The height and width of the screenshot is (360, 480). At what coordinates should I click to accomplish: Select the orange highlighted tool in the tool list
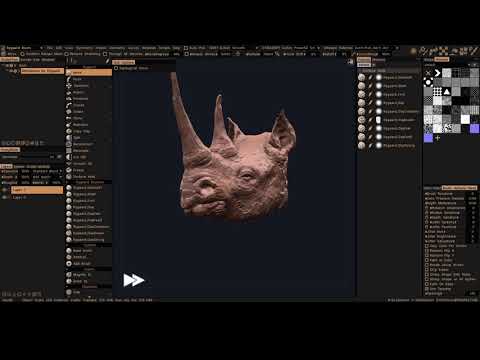[89, 72]
